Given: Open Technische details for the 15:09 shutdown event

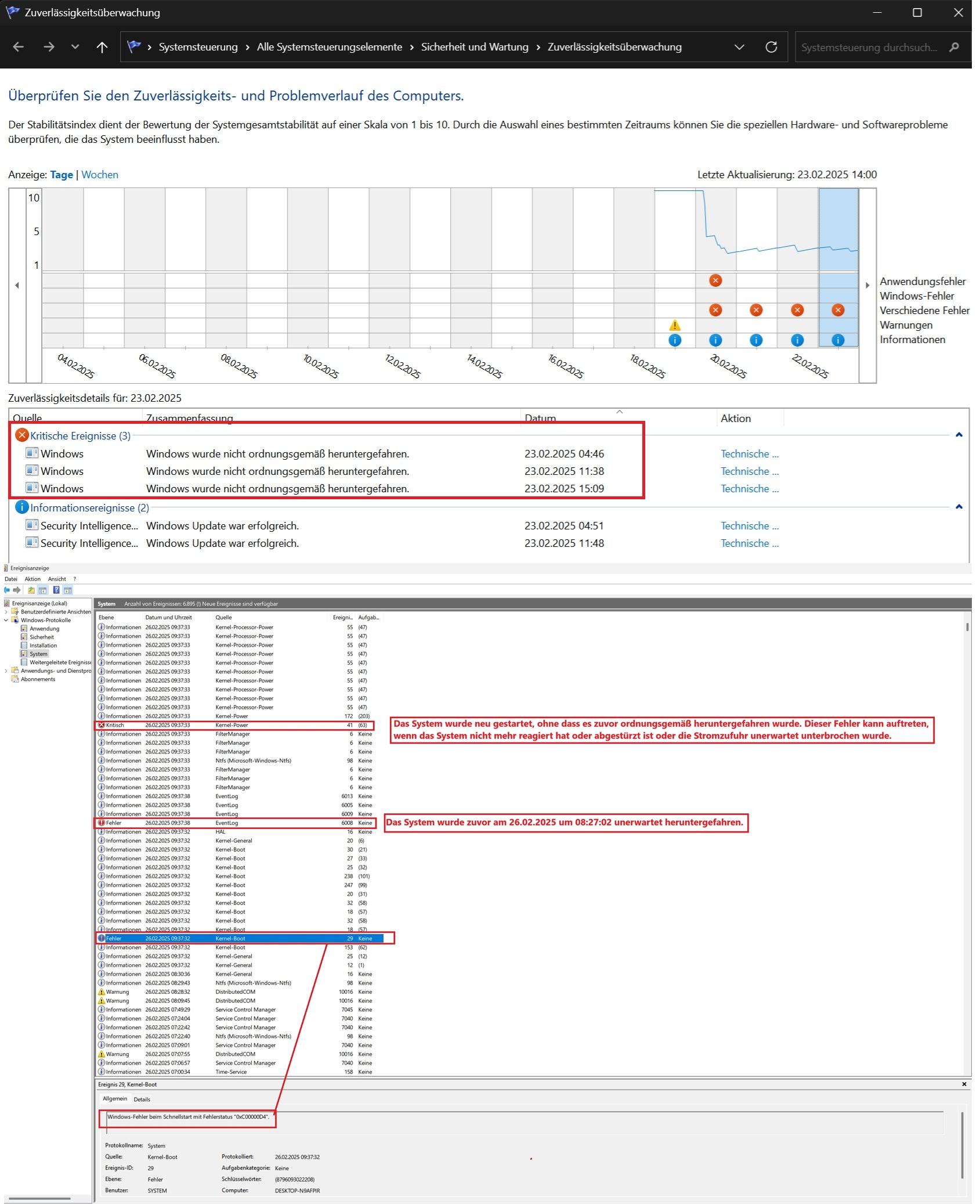Looking at the screenshot, I should (750, 489).
